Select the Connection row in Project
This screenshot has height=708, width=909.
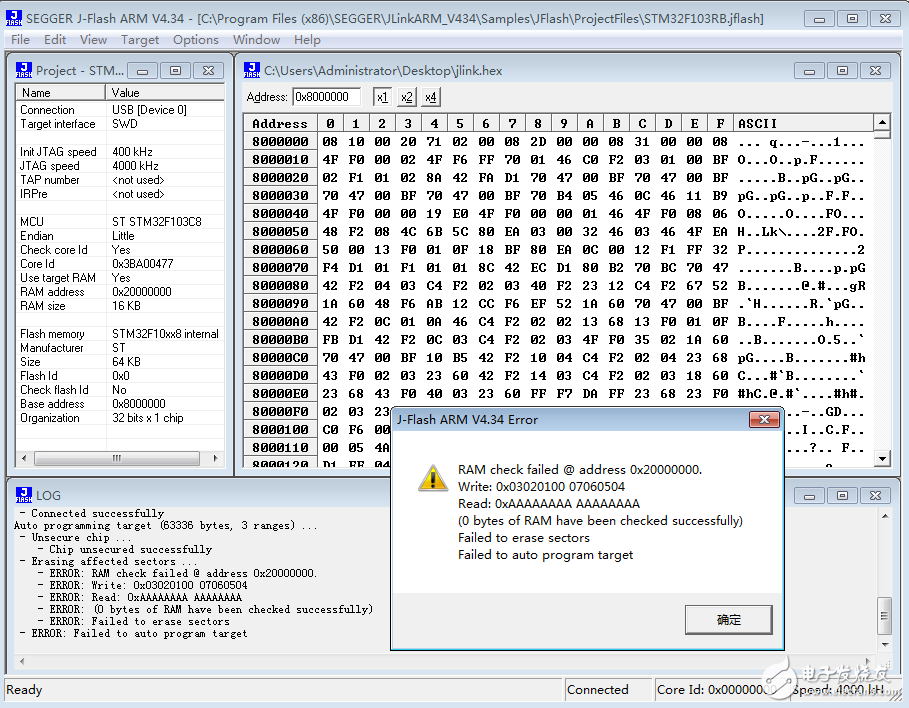click(x=119, y=110)
